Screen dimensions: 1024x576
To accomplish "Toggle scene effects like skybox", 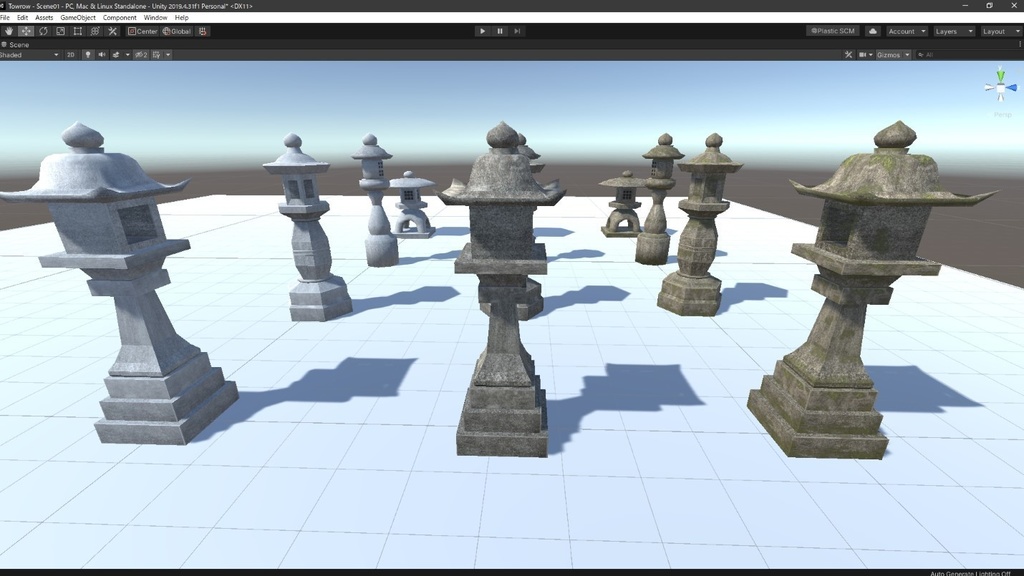I will click(116, 55).
